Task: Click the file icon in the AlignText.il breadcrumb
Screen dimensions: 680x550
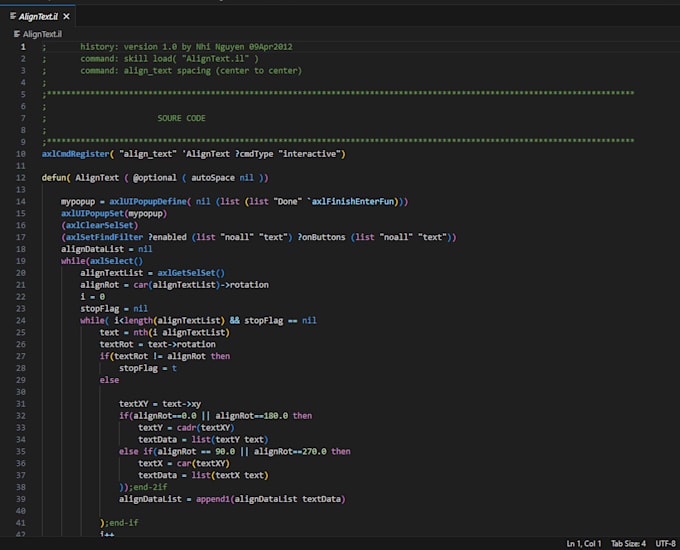Action: [x=17, y=34]
